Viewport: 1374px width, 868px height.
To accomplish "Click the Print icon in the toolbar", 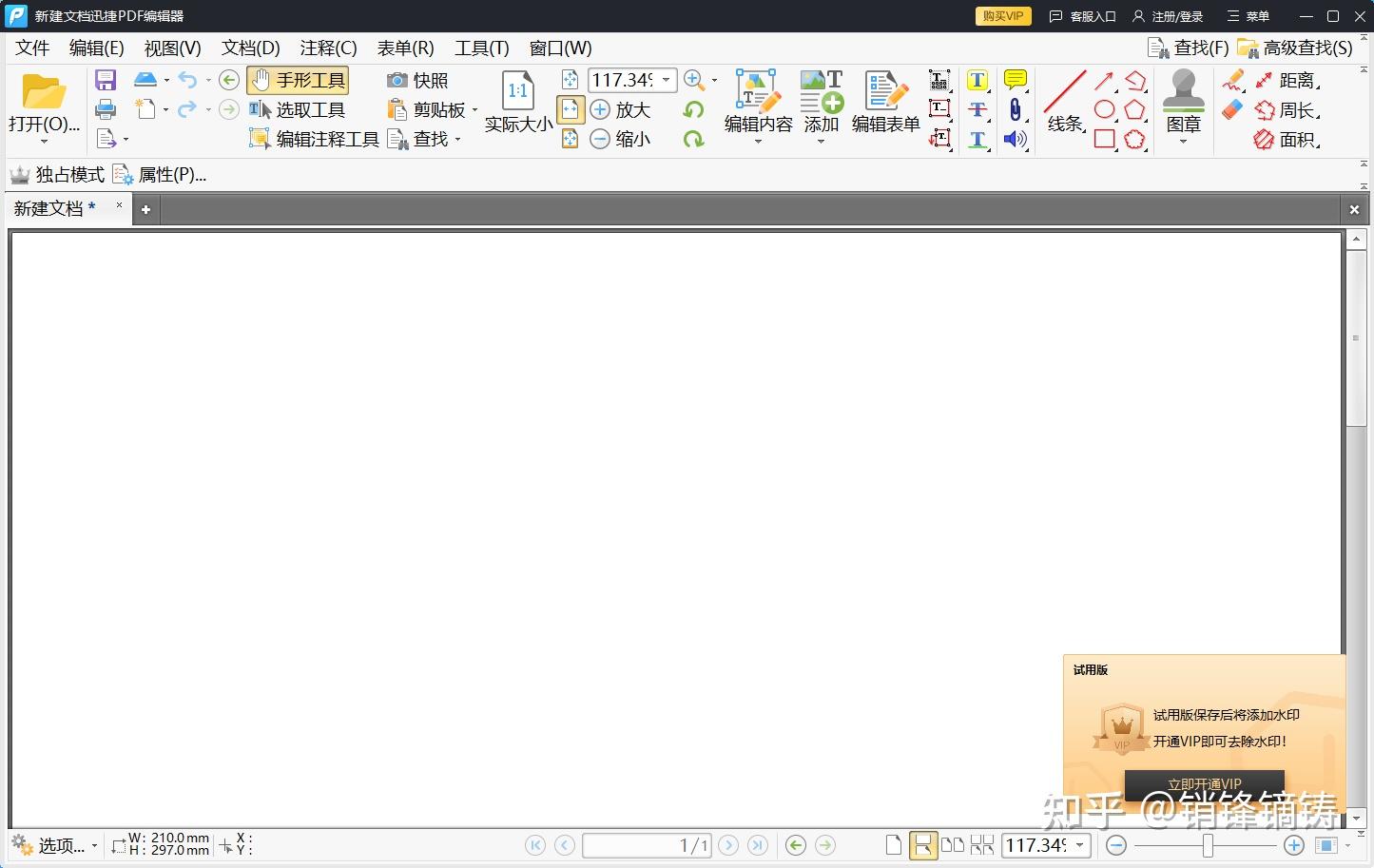I will 106,109.
